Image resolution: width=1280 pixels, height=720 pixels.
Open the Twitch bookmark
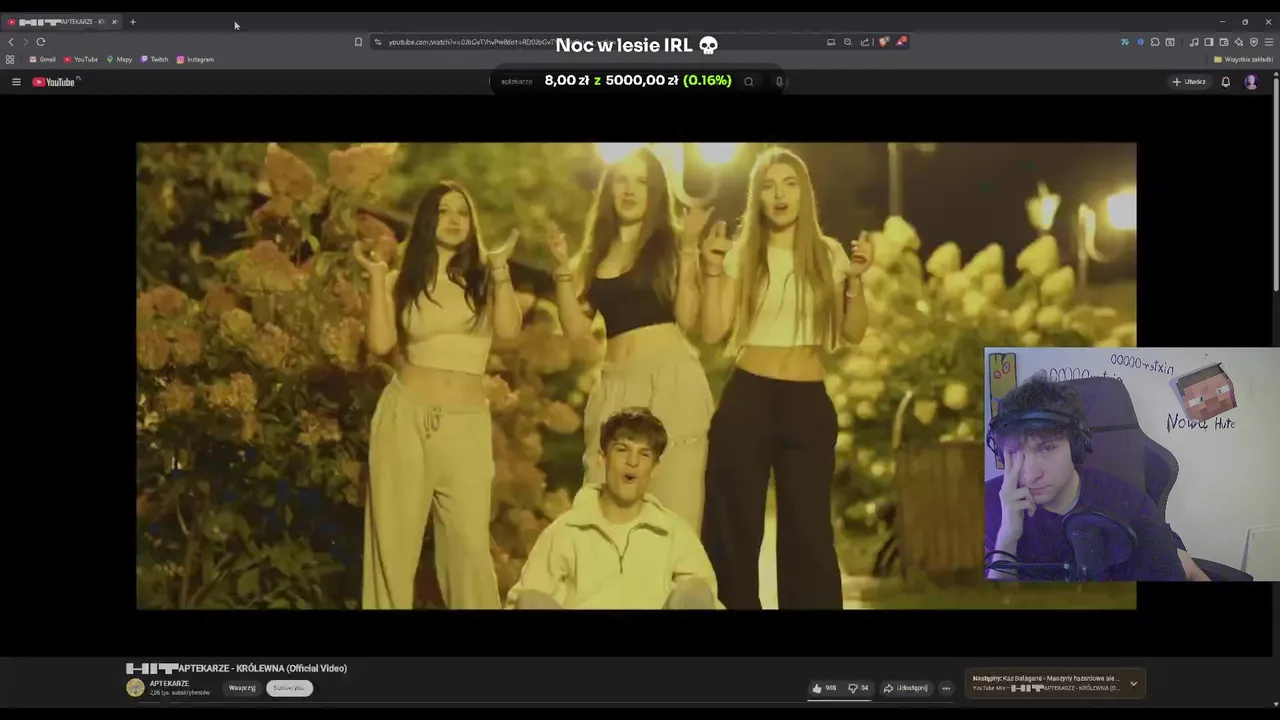(154, 59)
